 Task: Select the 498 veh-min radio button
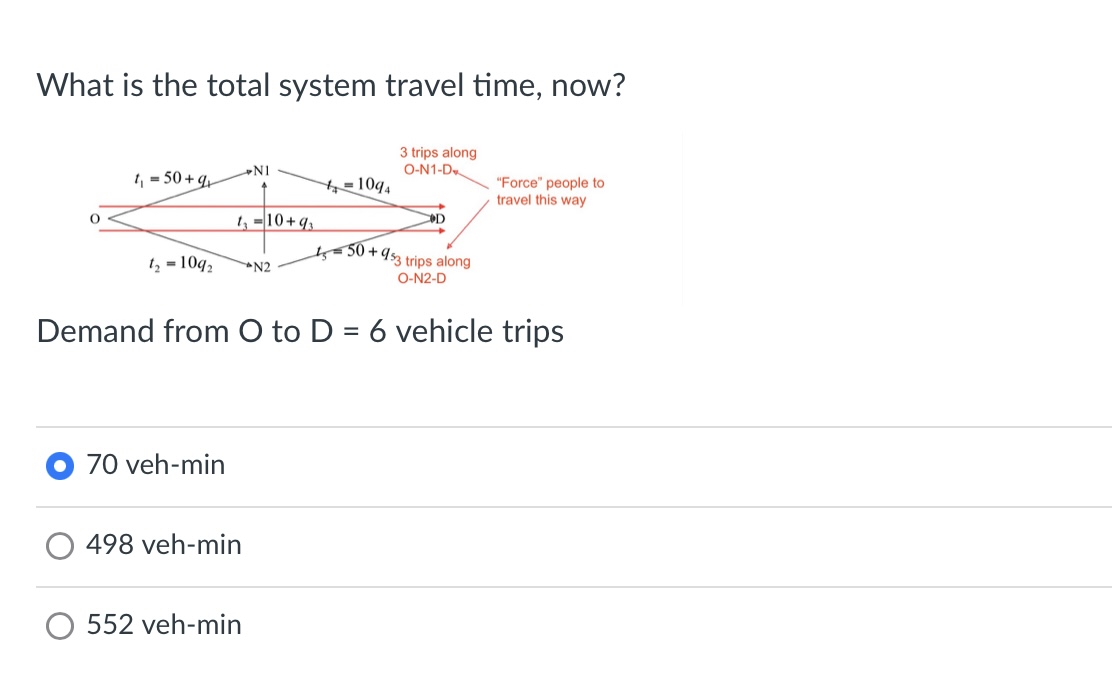(60, 545)
